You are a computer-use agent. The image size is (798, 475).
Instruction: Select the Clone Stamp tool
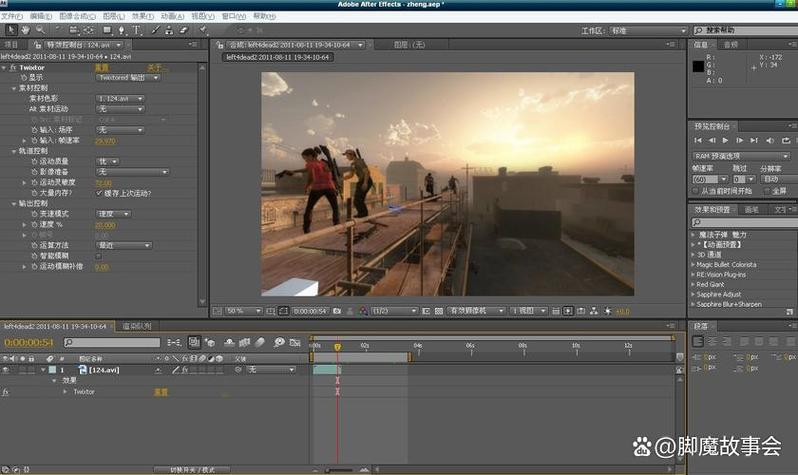[x=169, y=31]
